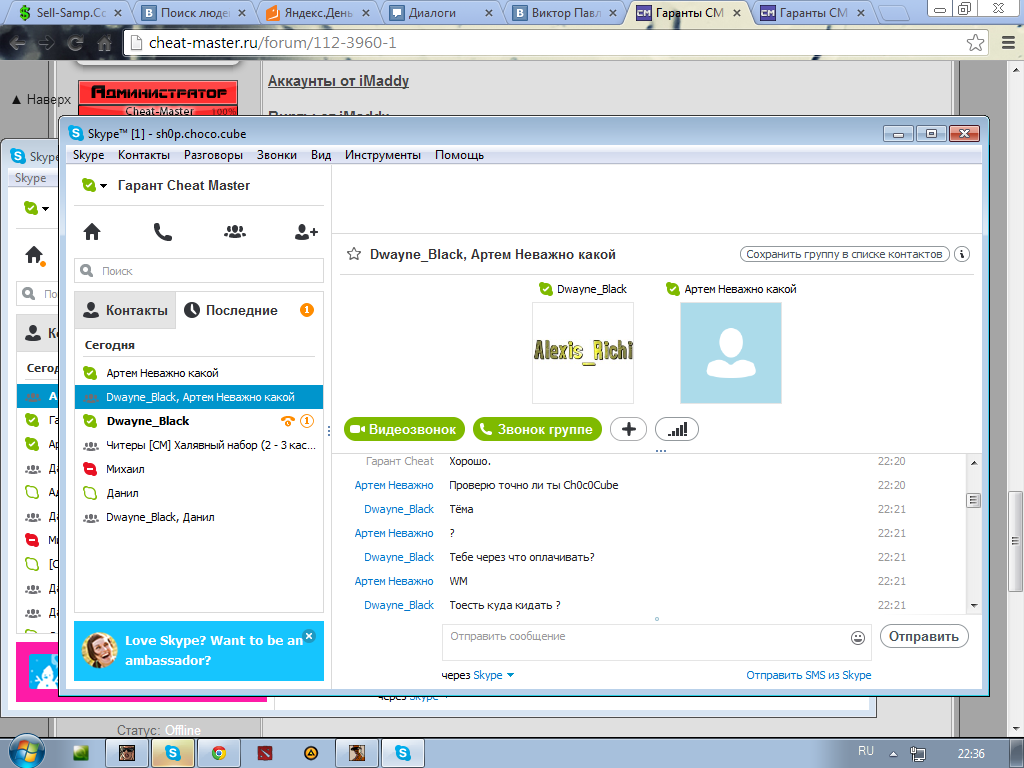Reload the cheat-master.ru page
Image resolution: width=1024 pixels, height=768 pixels.
(x=76, y=43)
